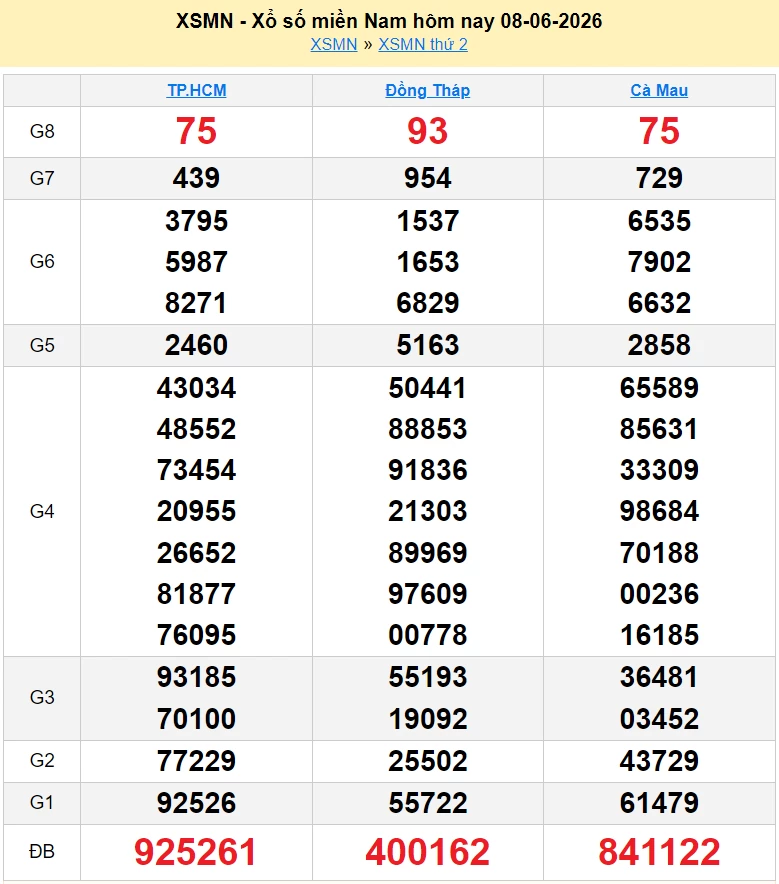Viewport: 779px width, 884px height.
Task: Select G6 number 8271
Action: pyautogui.click(x=196, y=303)
